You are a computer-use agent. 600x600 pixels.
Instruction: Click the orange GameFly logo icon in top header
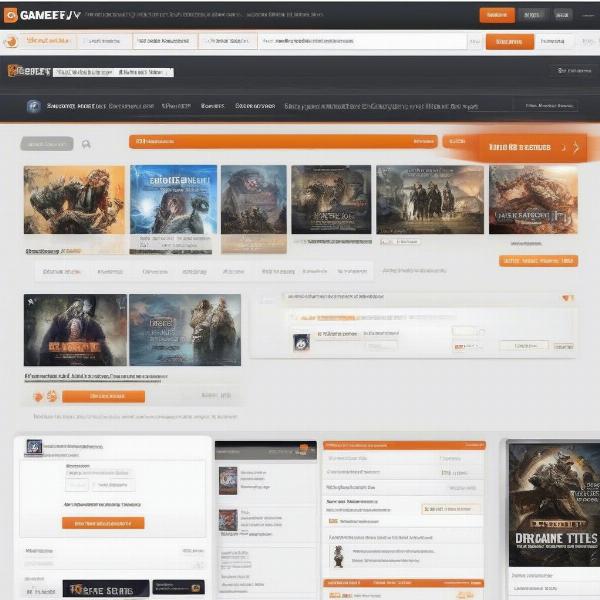point(11,15)
